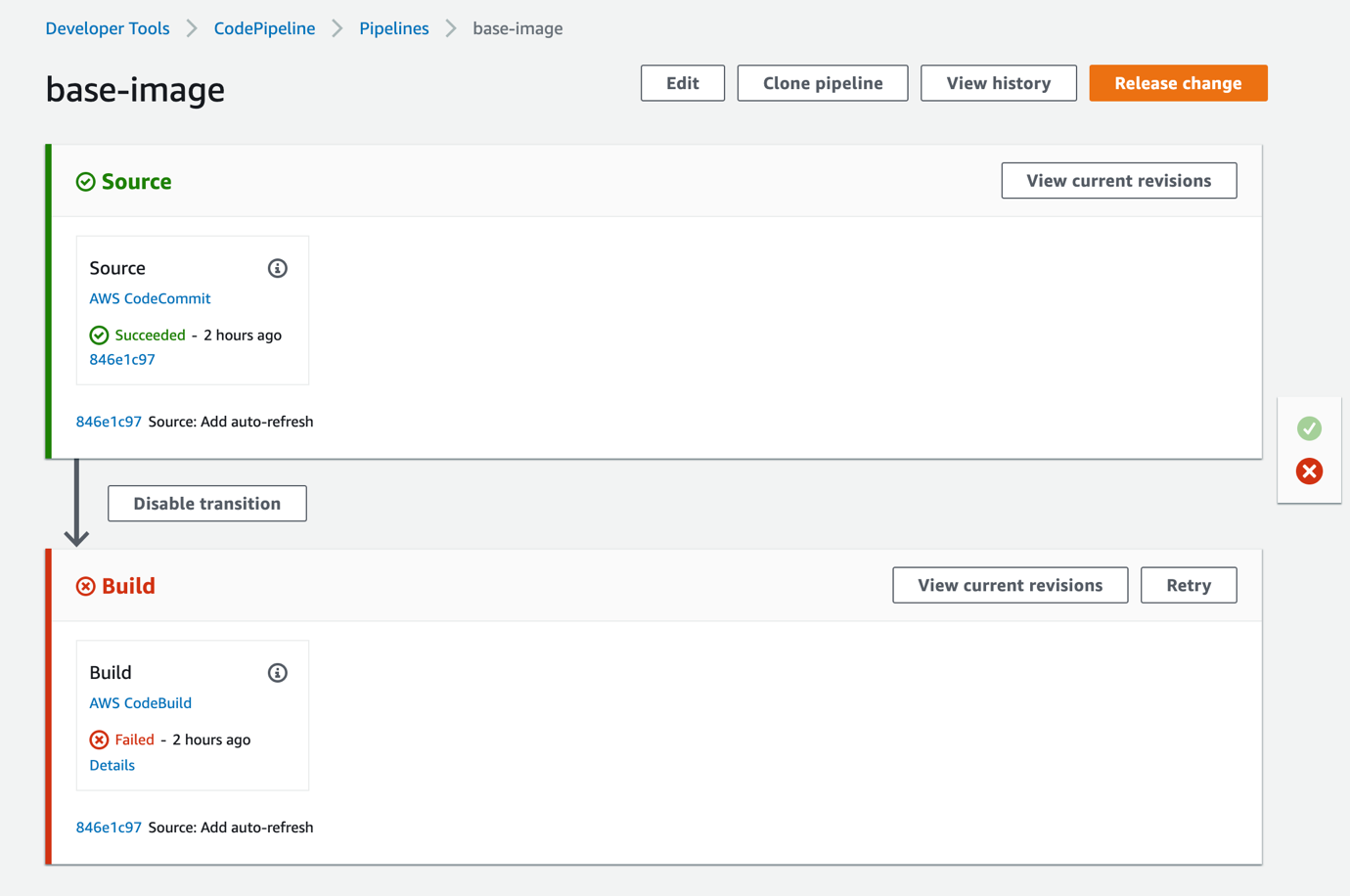Open Developer Tools breadcrumb
1350x896 pixels.
108,28
